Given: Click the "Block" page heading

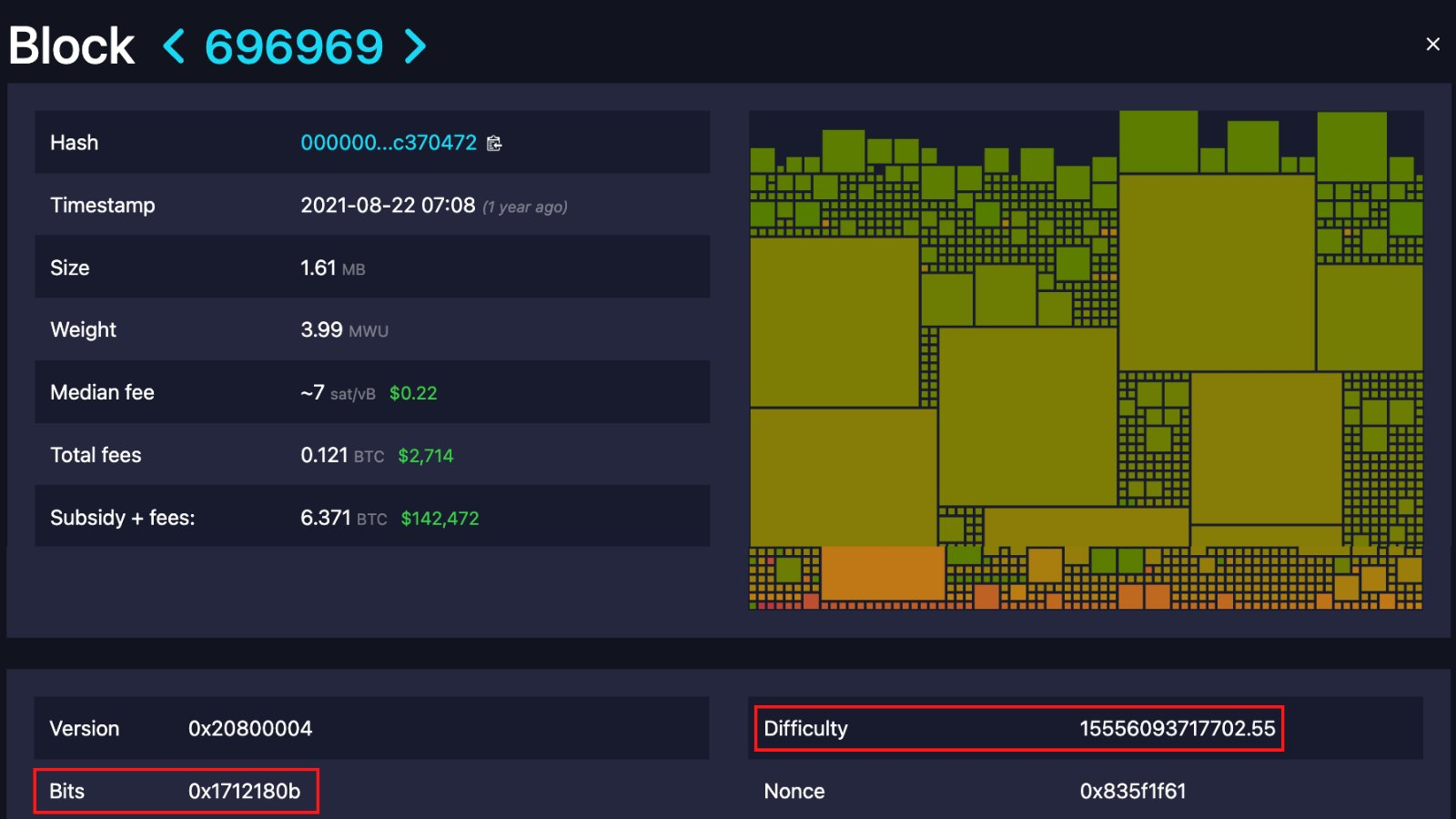Looking at the screenshot, I should coord(71,46).
